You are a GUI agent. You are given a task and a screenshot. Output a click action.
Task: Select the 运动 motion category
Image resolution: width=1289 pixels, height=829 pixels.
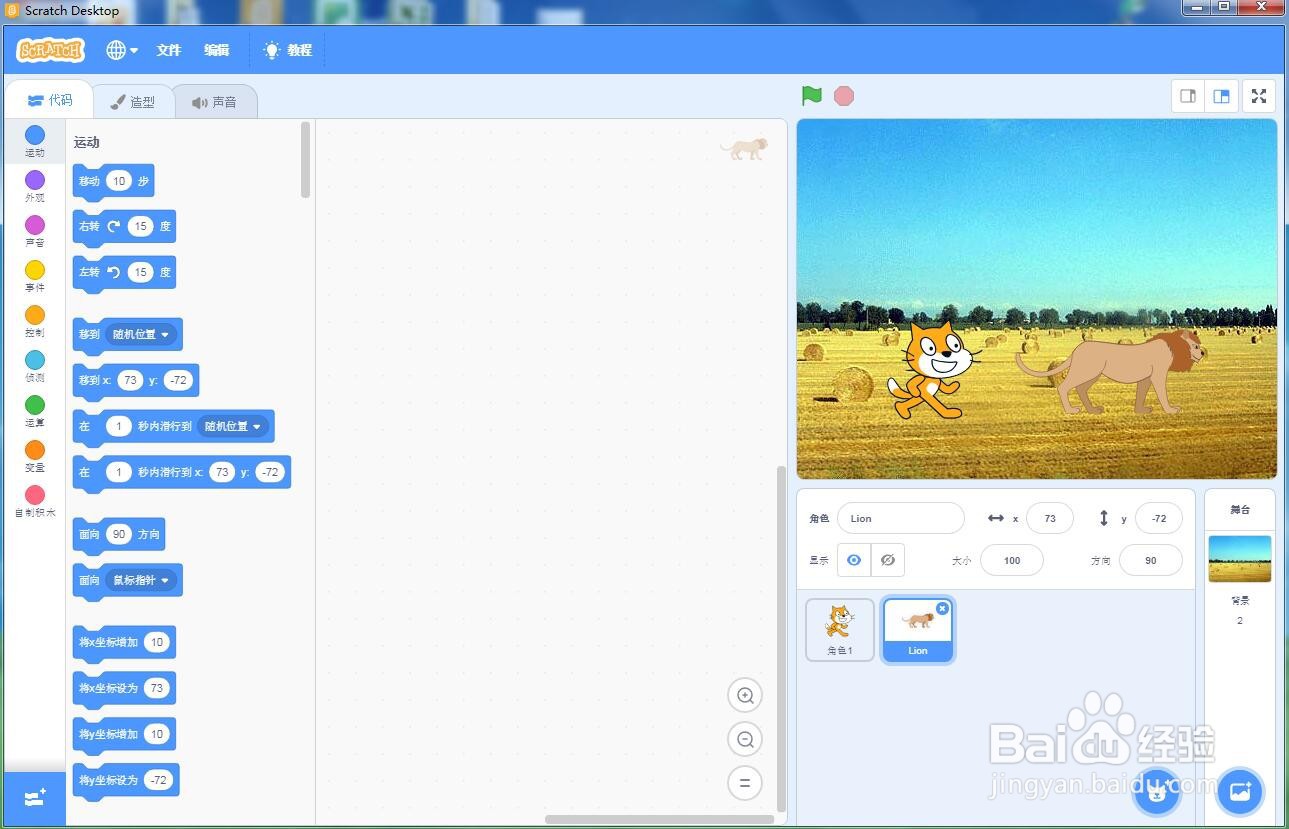pyautogui.click(x=35, y=141)
